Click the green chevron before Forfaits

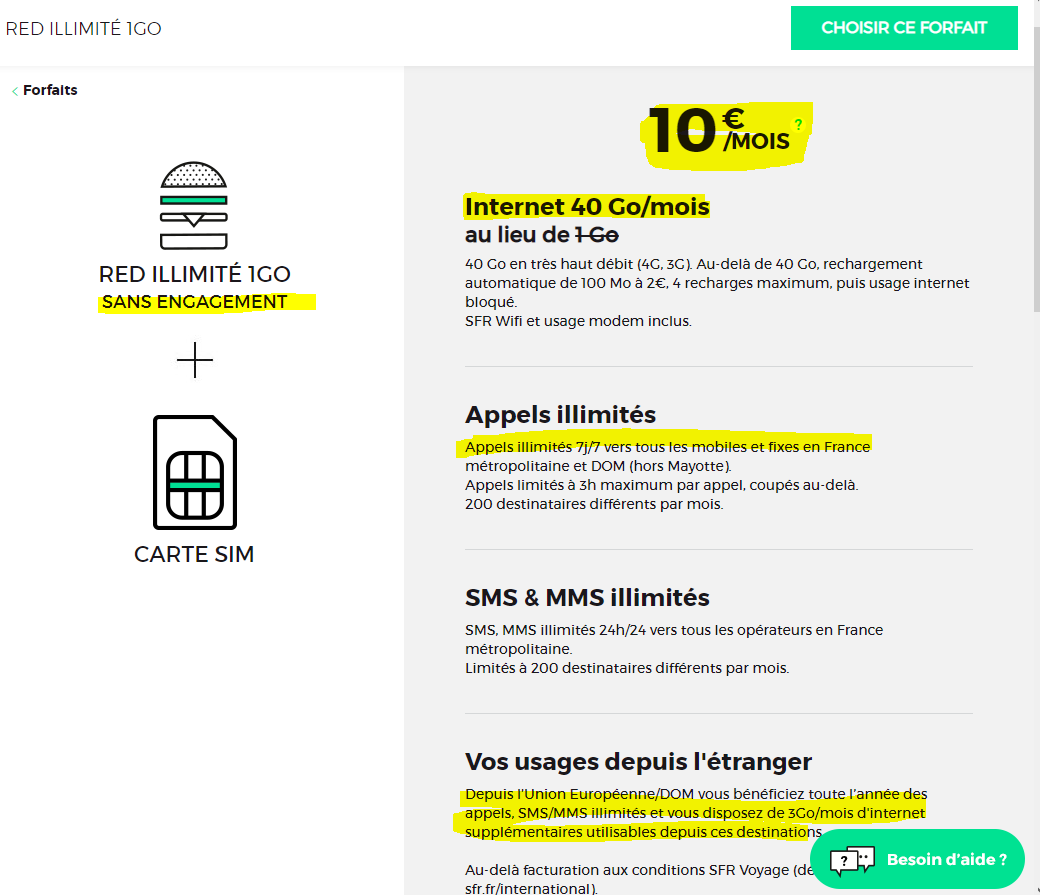tap(15, 91)
